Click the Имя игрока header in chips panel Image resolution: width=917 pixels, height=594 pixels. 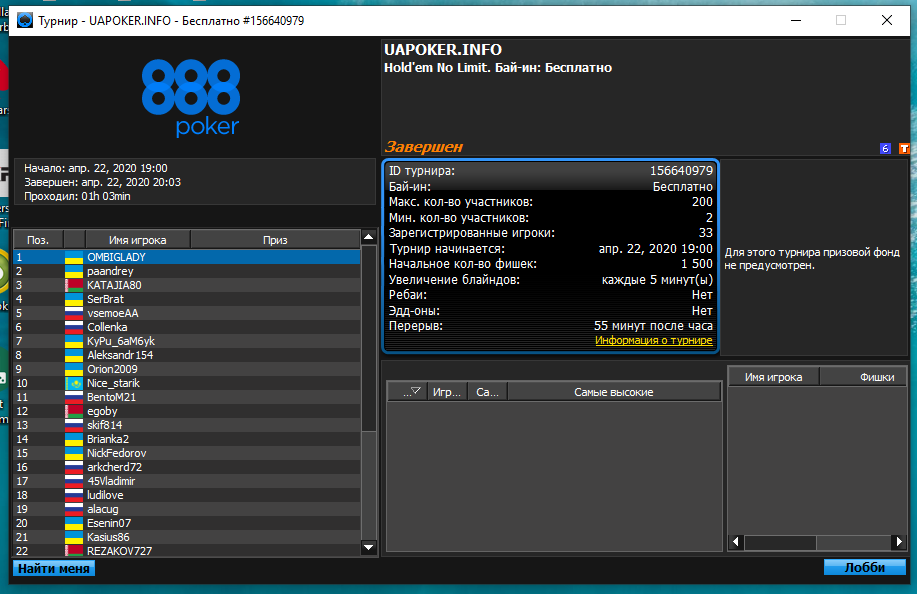(774, 377)
